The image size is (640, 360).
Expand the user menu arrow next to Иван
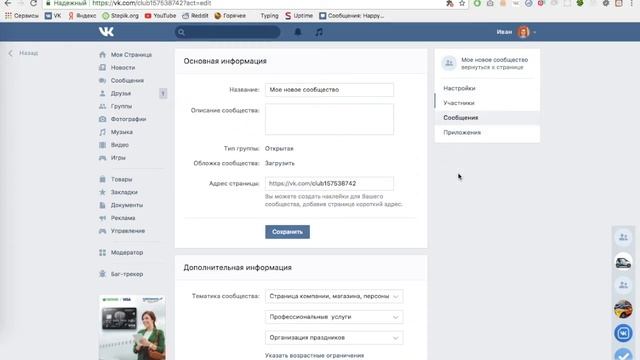(x=534, y=32)
